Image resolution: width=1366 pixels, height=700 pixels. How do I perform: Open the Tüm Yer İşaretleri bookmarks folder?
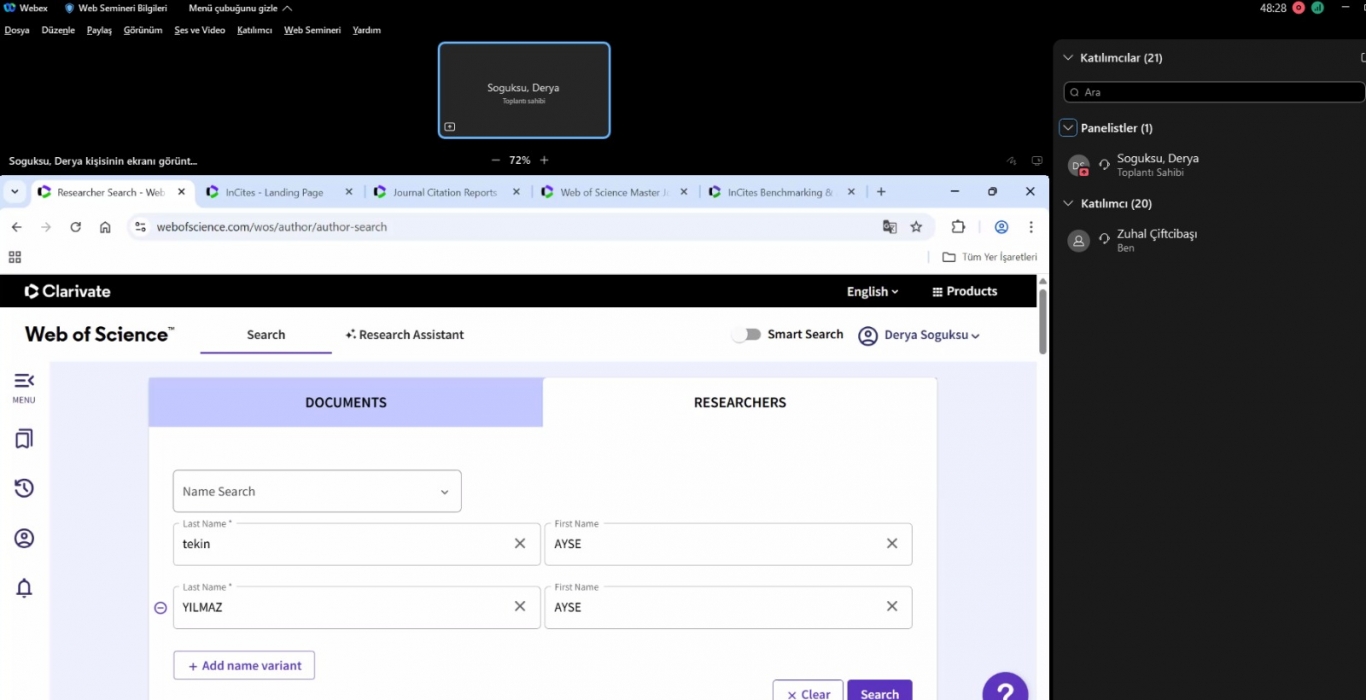pyautogui.click(x=990, y=257)
